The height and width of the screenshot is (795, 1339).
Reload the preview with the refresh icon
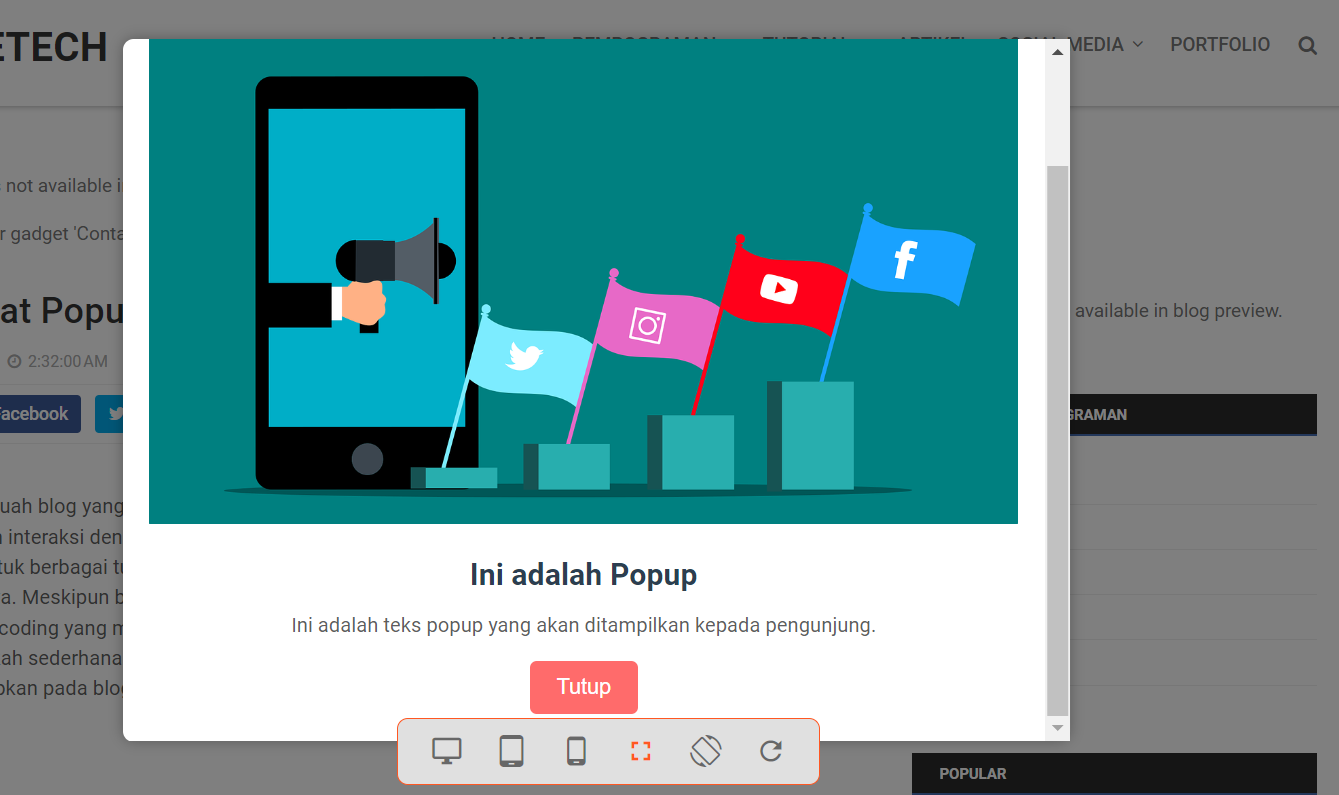click(770, 751)
